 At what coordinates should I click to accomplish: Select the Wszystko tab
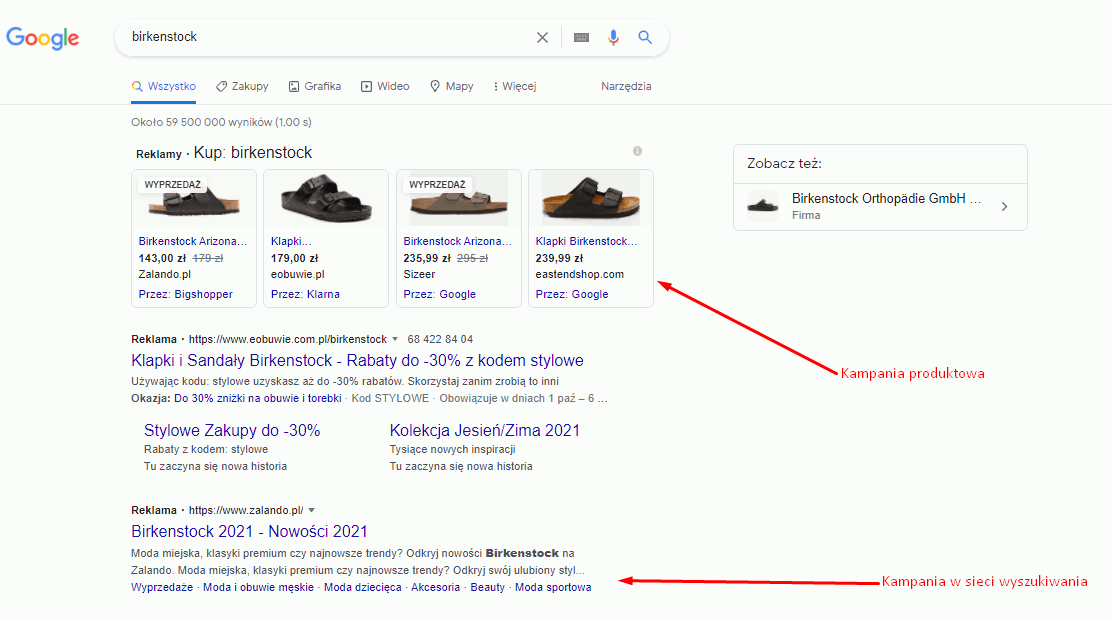click(164, 87)
